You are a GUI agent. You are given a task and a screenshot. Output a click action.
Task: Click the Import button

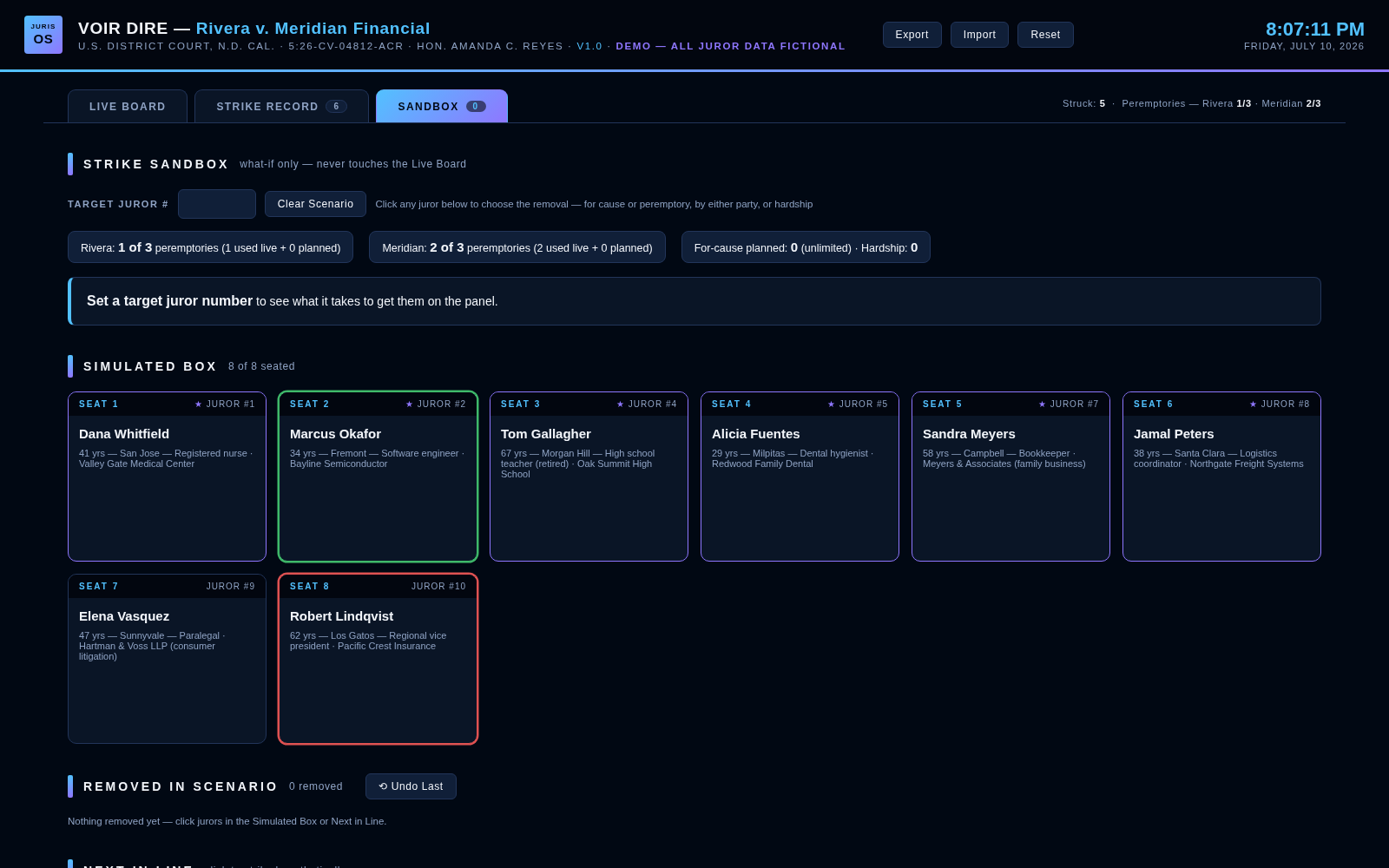[979, 35]
